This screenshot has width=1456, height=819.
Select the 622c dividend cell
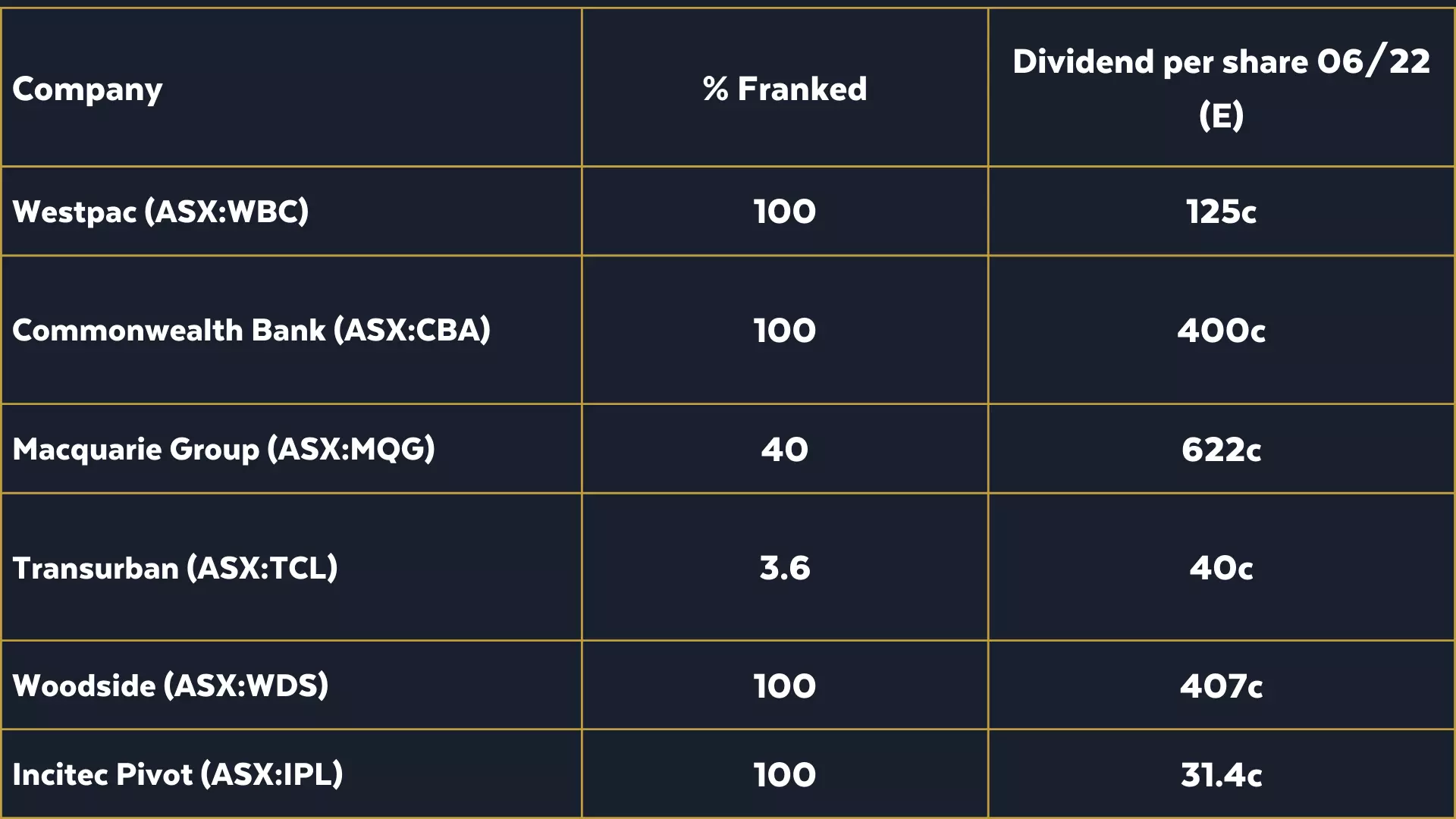1221,449
